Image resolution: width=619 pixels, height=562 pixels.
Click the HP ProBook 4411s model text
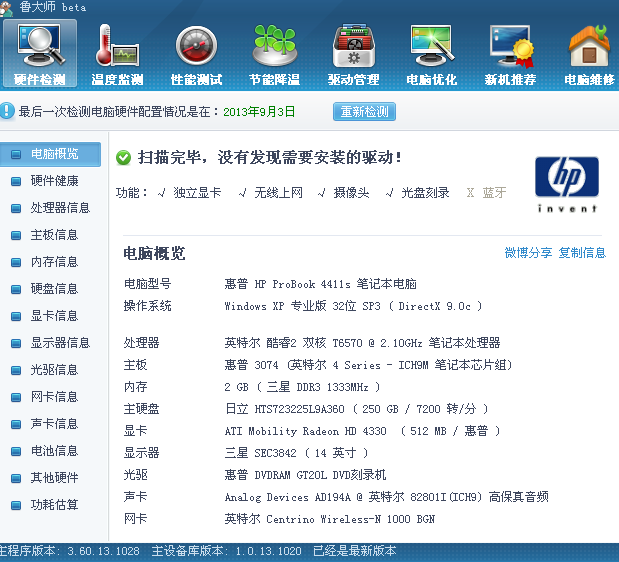click(x=321, y=284)
